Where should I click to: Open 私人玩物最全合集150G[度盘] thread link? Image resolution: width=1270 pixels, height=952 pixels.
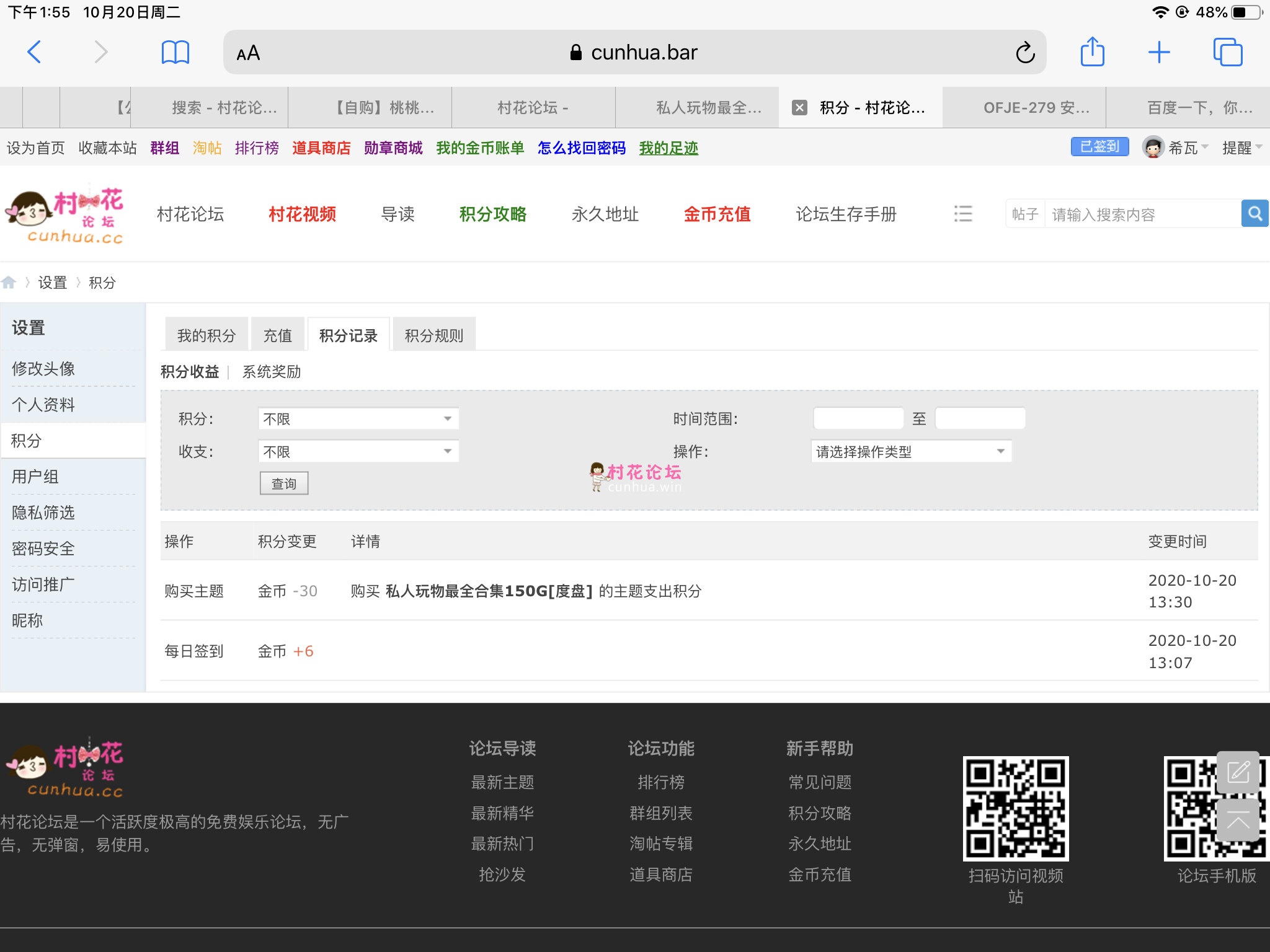click(x=489, y=591)
